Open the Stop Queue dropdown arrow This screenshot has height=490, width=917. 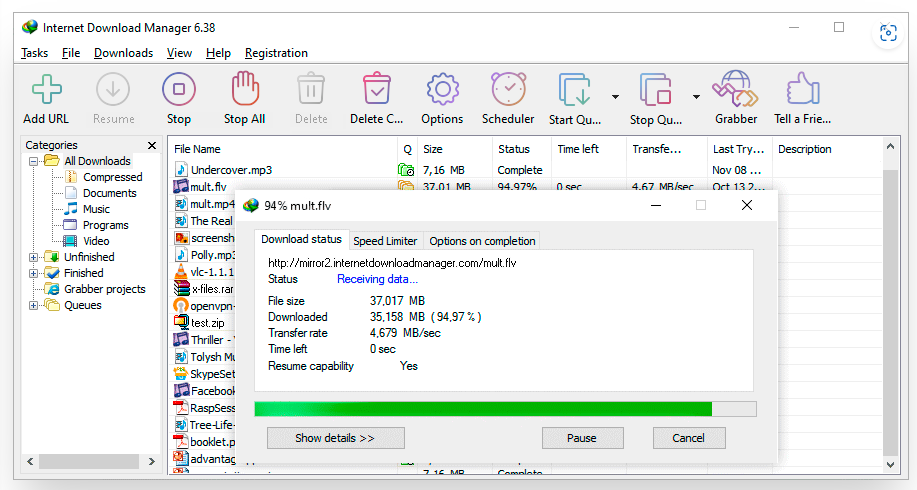(x=696, y=97)
